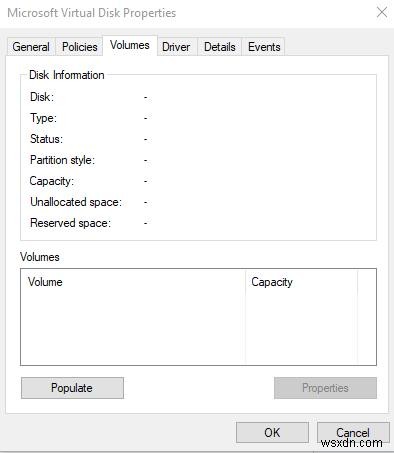
Task: Select the Volumes tab
Action: point(130,45)
